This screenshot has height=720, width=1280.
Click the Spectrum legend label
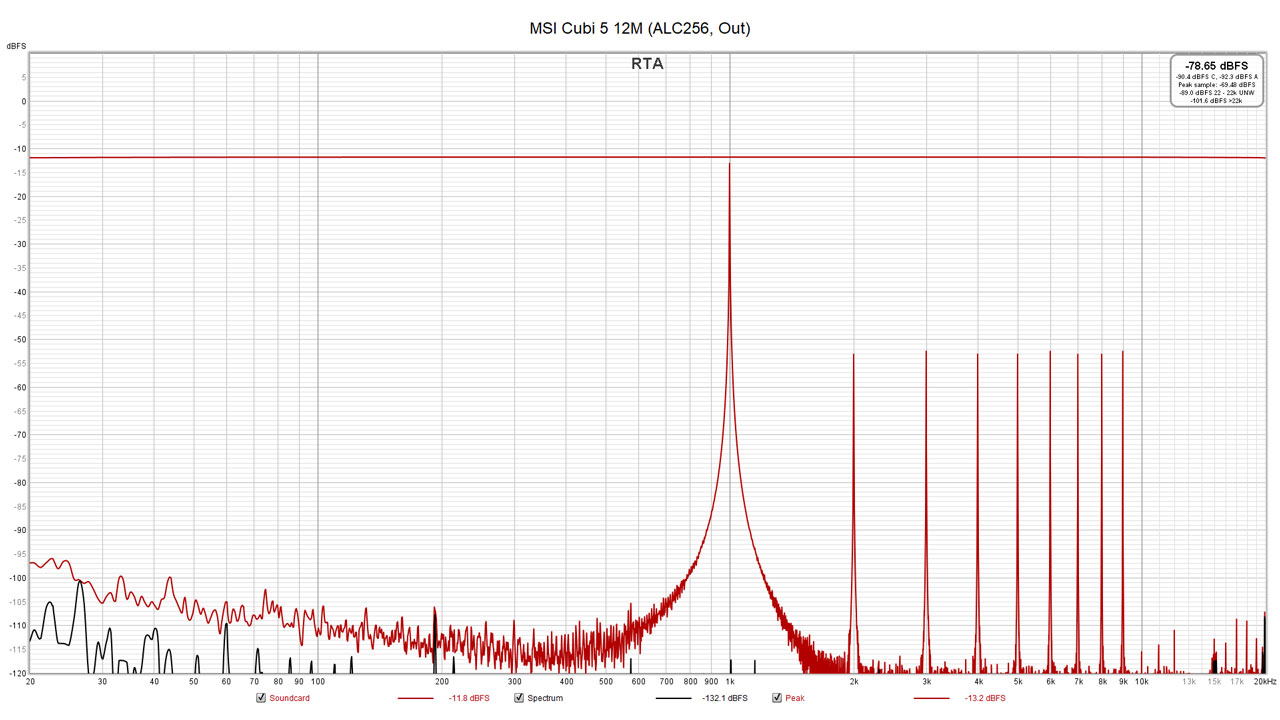click(x=545, y=698)
